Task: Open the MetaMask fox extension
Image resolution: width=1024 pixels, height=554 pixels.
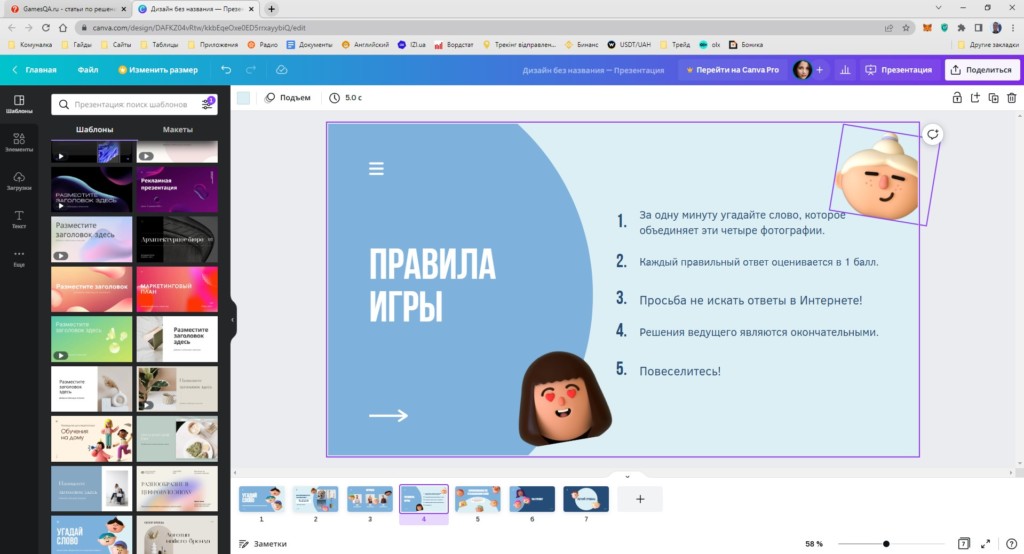Action: pyautogui.click(x=927, y=27)
